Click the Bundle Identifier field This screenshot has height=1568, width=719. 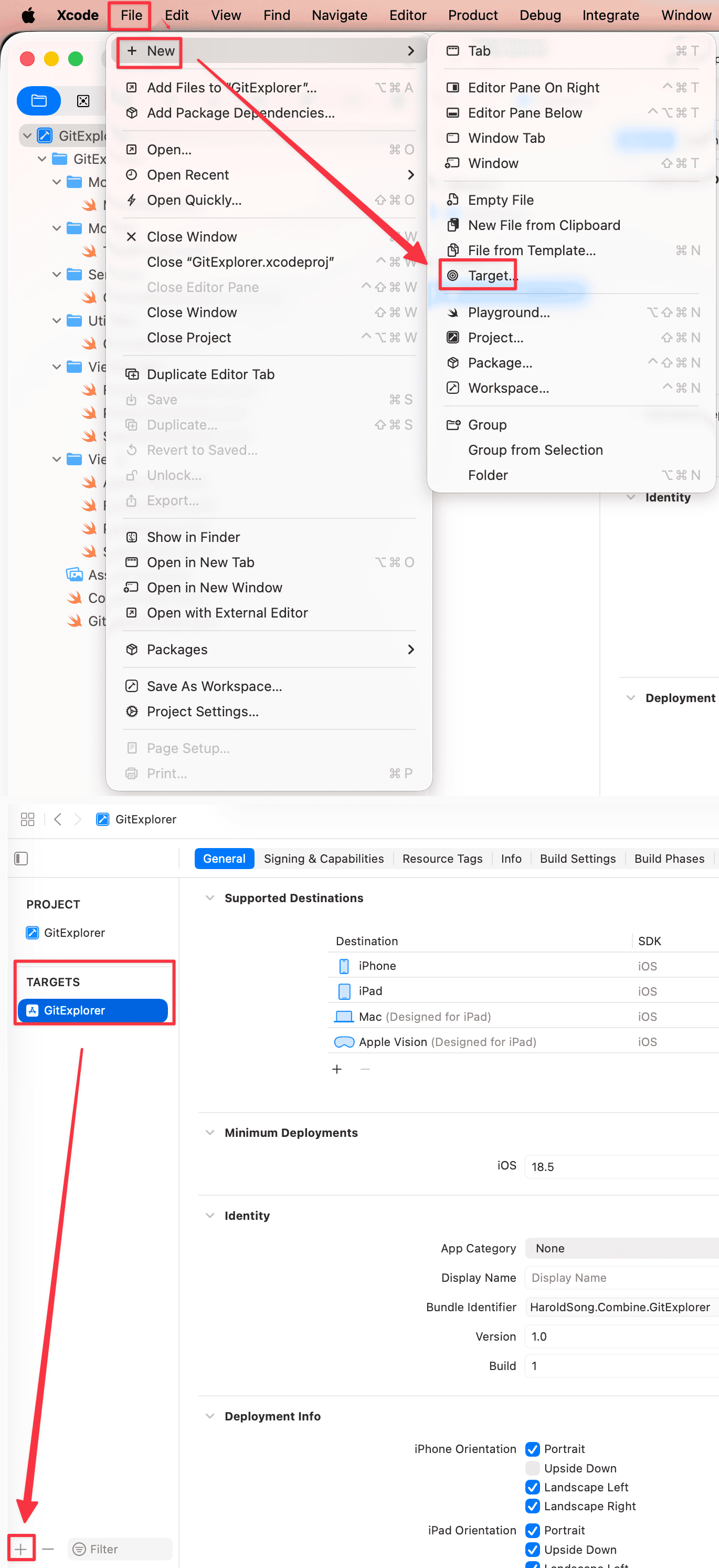[x=622, y=1307]
